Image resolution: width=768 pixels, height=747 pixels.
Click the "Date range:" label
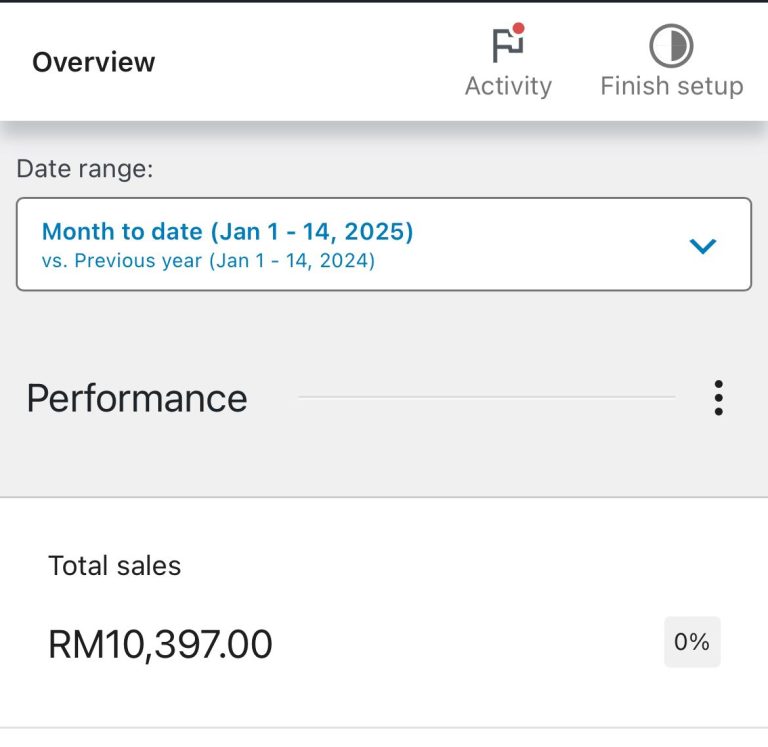[x=85, y=169]
